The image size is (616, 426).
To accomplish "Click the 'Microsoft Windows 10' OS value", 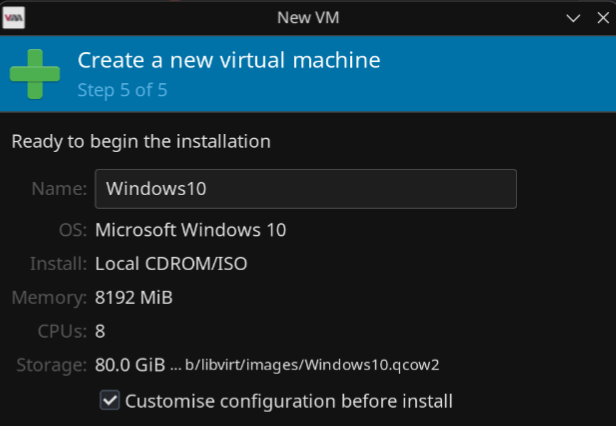I will pos(191,230).
